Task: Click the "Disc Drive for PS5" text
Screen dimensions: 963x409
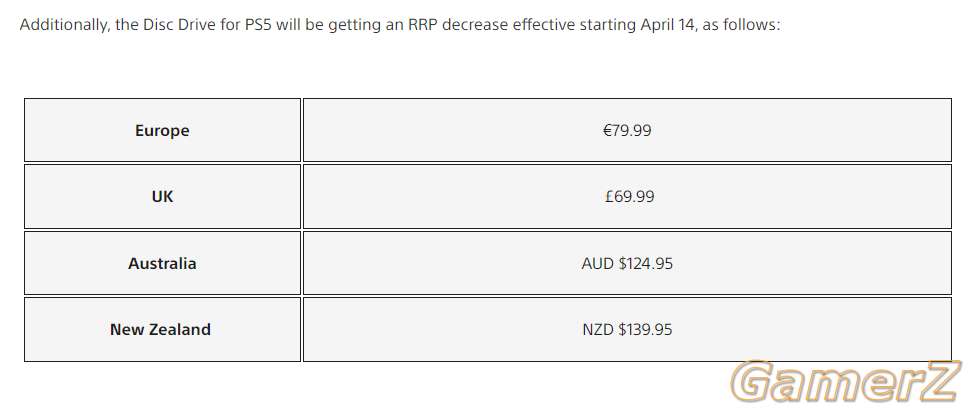Action: coord(208,26)
